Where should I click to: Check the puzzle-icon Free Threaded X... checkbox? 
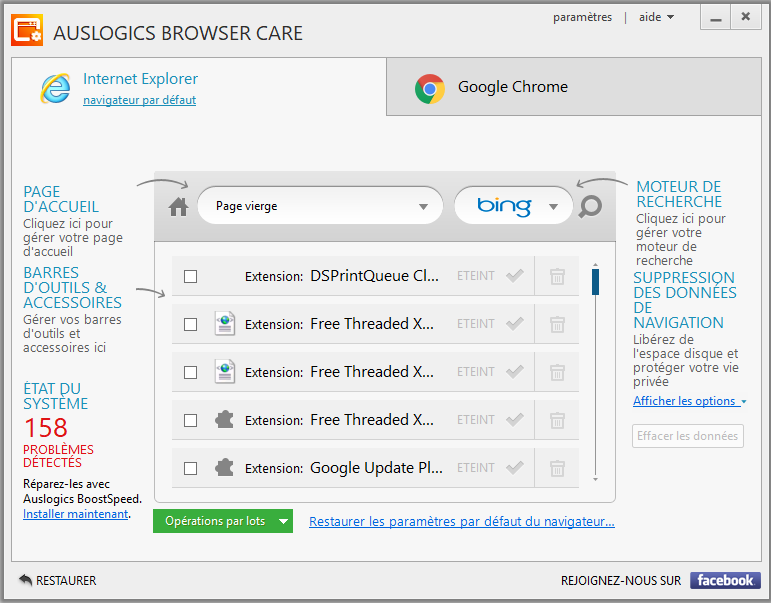[x=190, y=421]
